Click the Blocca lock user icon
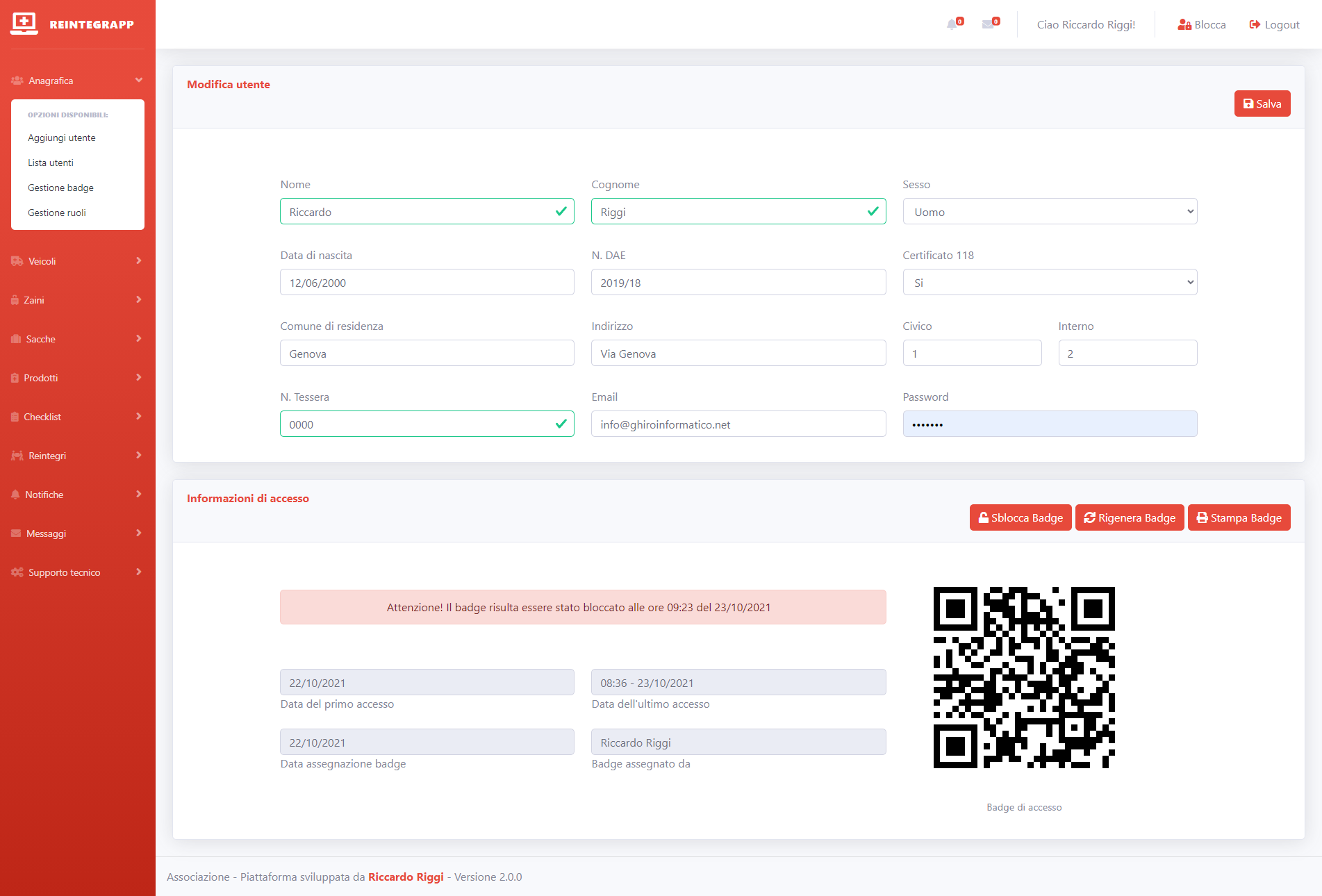This screenshot has height=896, width=1322. pos(1184,24)
